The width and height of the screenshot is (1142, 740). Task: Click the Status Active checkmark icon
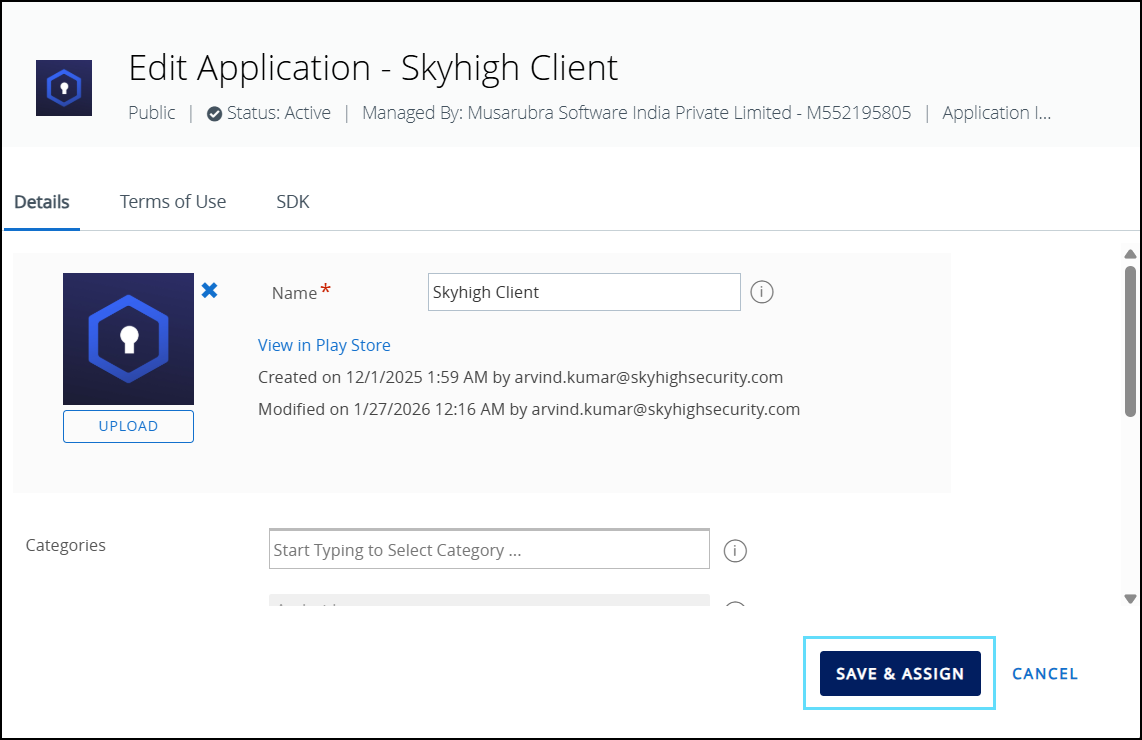click(x=214, y=114)
